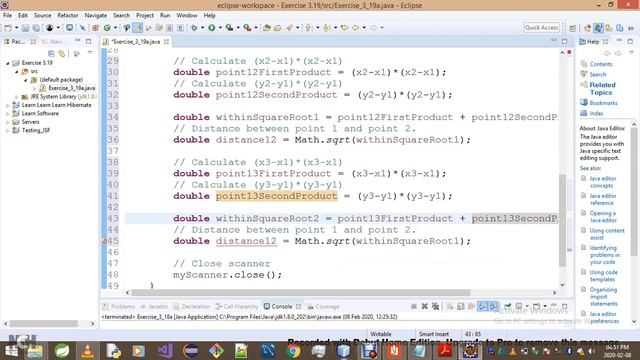
Task: Select the Exercise_3_19a.java editor tab
Action: coord(136,42)
